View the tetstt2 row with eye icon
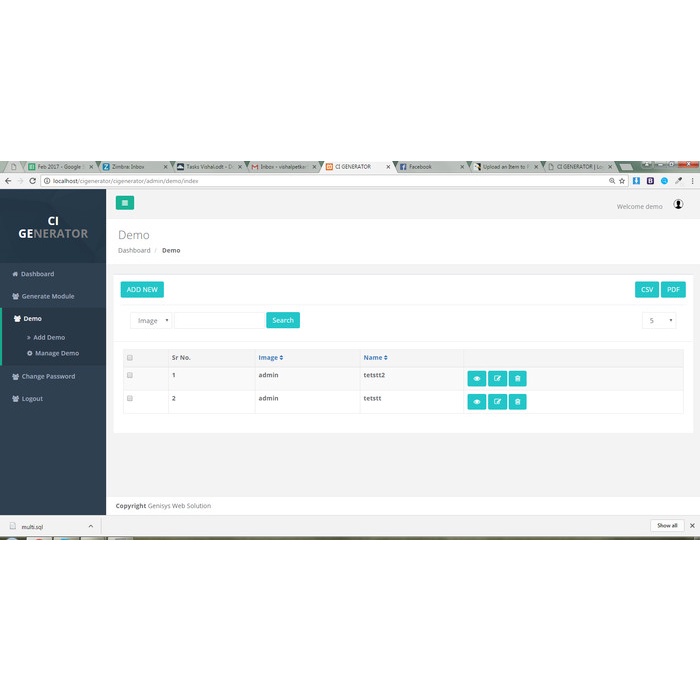This screenshot has width=700, height=700. click(x=477, y=379)
